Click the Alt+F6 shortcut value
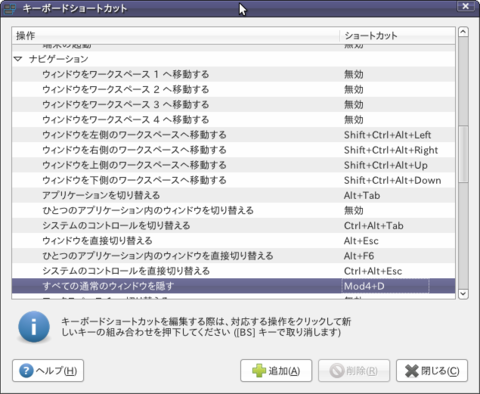 pyautogui.click(x=359, y=256)
